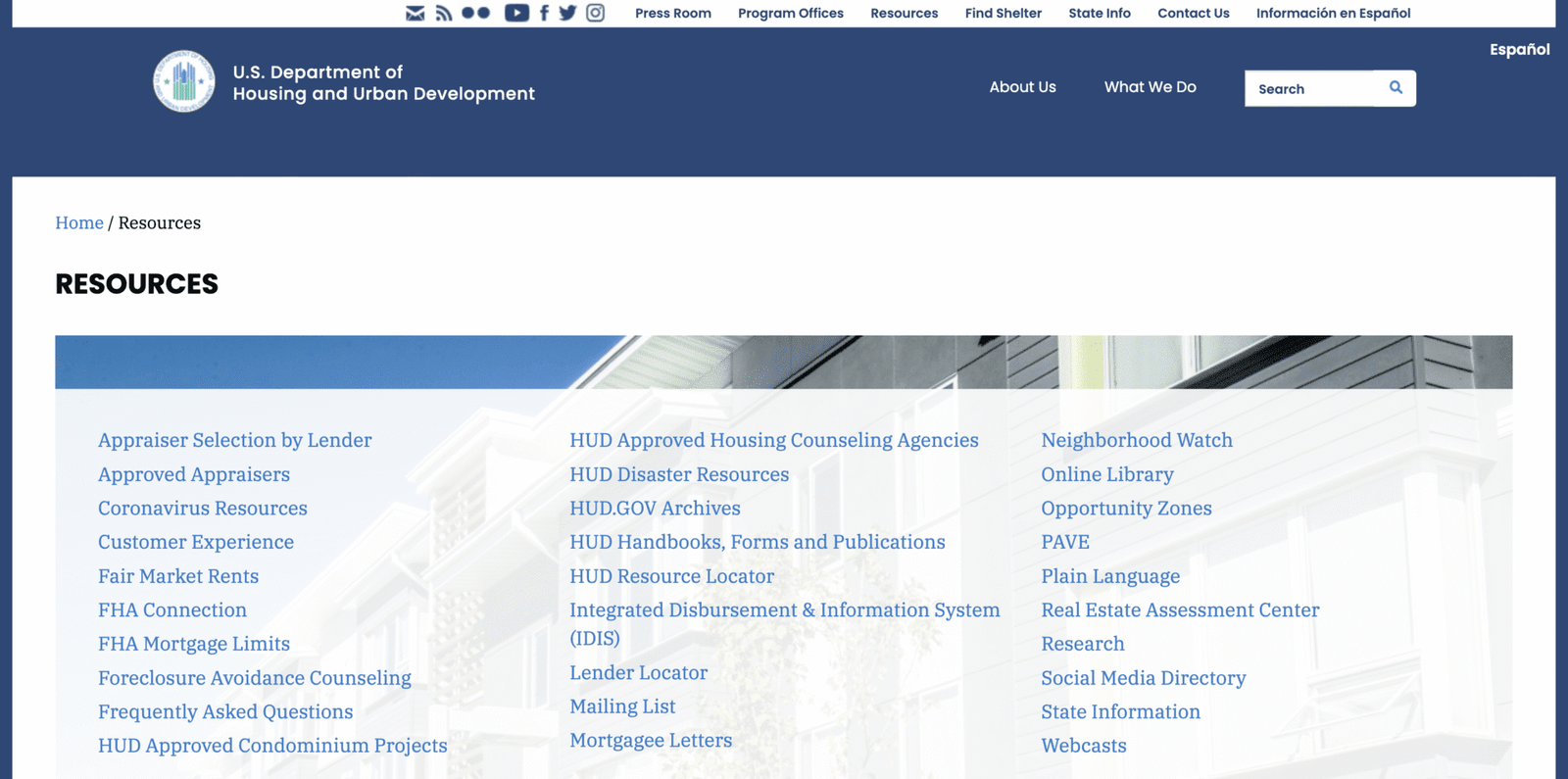Screen dimensions: 1568x779
Task: Open the Fair Market Rents link
Action: point(178,576)
